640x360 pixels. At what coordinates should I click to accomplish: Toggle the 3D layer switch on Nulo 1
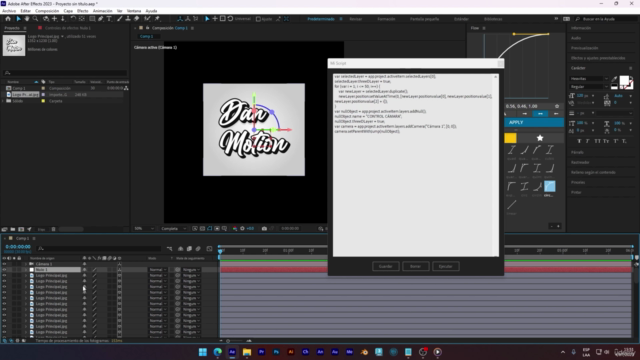pos(119,270)
